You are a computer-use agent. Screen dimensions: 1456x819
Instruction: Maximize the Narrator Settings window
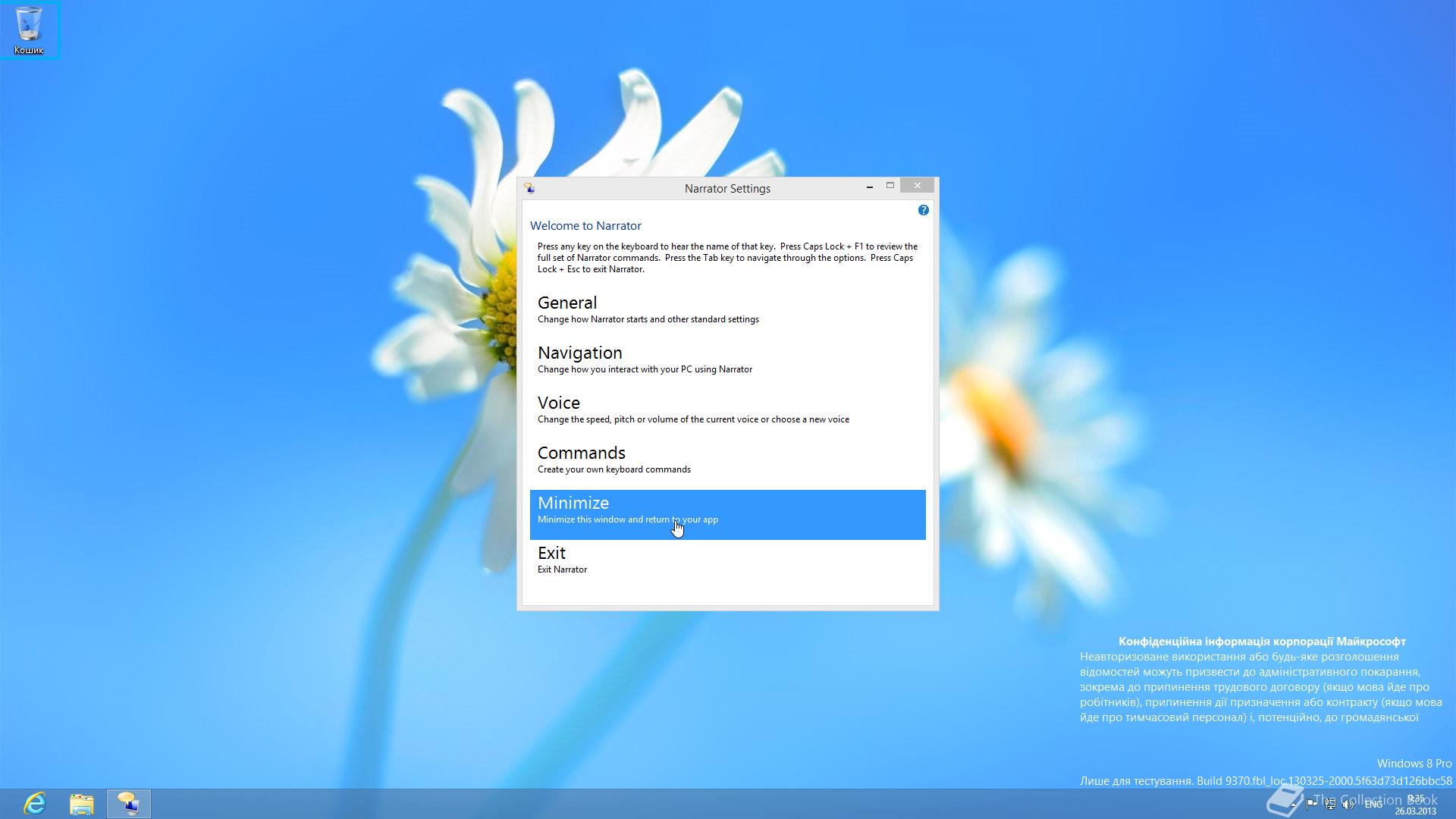point(890,186)
